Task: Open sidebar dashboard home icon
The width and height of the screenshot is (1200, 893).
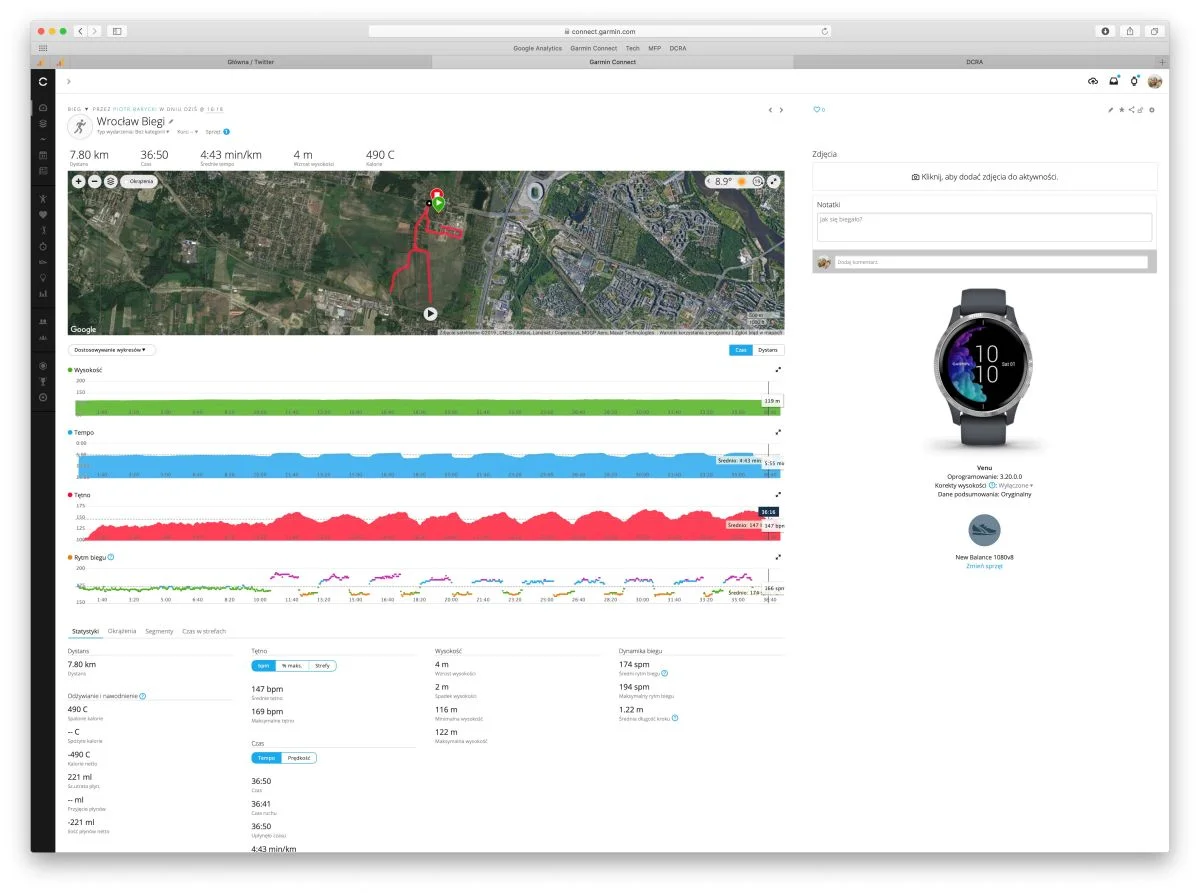Action: coord(43,107)
